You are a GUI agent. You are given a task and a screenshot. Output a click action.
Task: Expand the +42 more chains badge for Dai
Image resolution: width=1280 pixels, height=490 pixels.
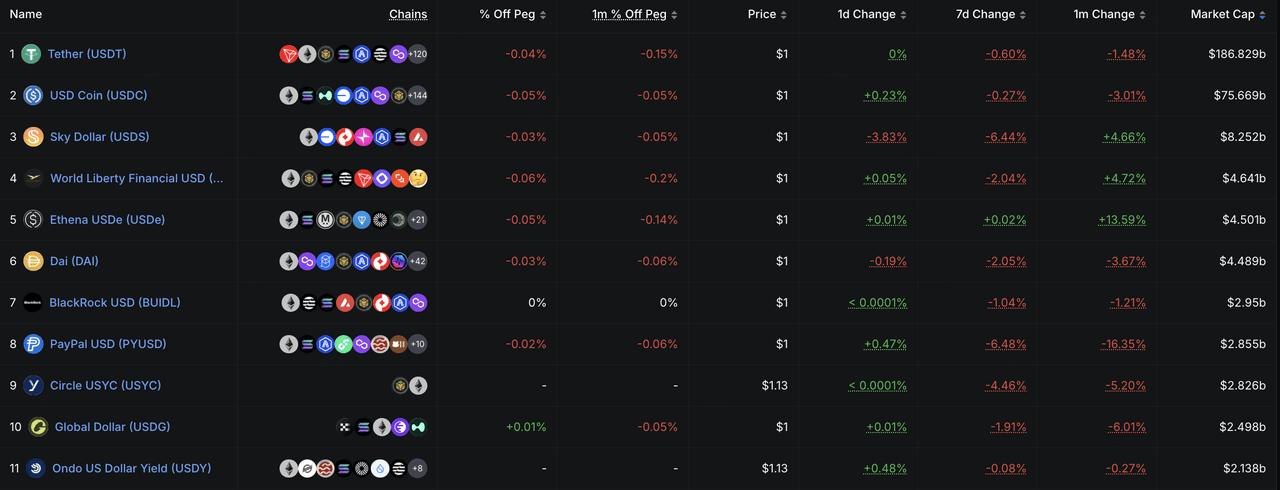point(418,261)
